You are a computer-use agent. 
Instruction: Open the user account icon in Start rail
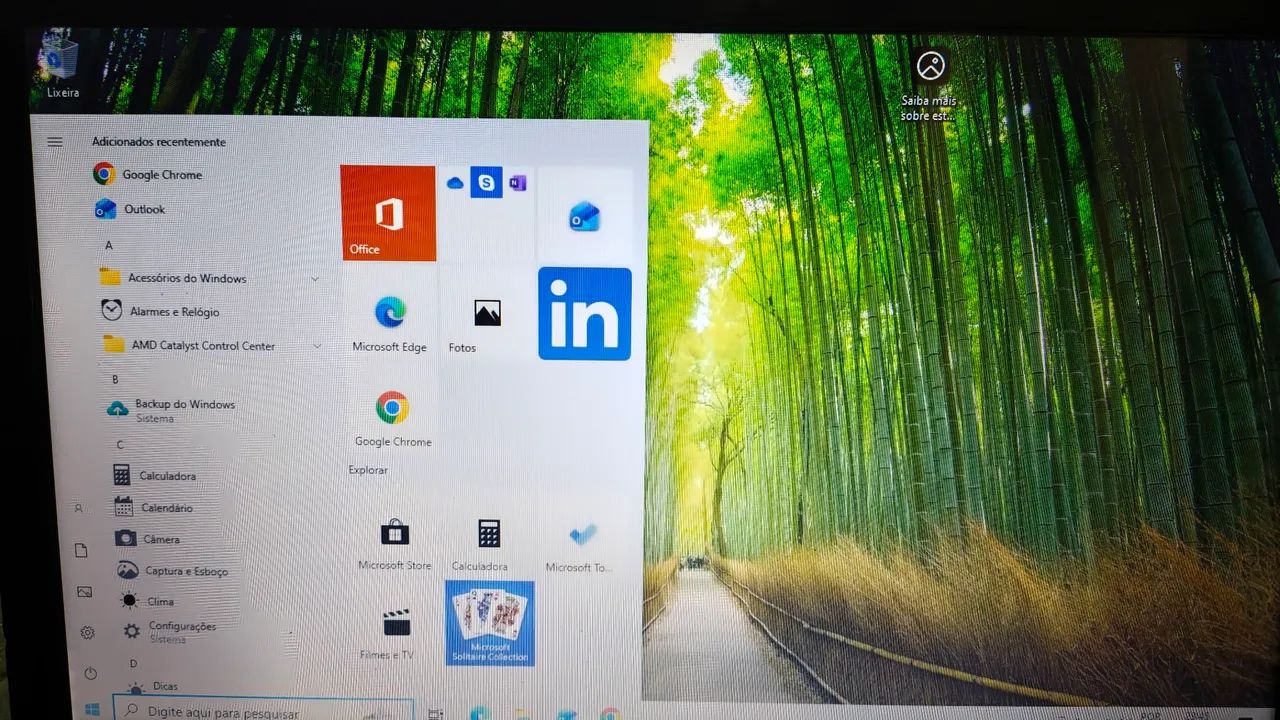[80, 508]
